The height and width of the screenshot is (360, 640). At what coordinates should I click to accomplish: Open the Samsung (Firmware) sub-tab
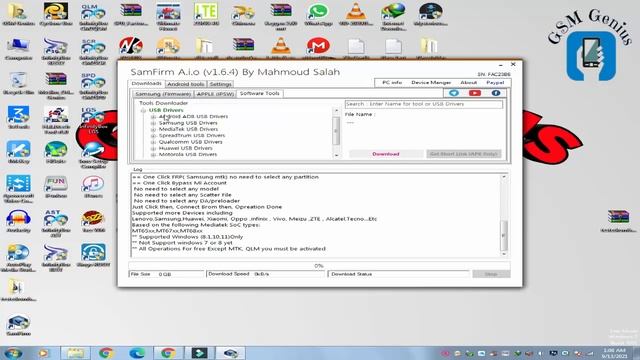163,94
